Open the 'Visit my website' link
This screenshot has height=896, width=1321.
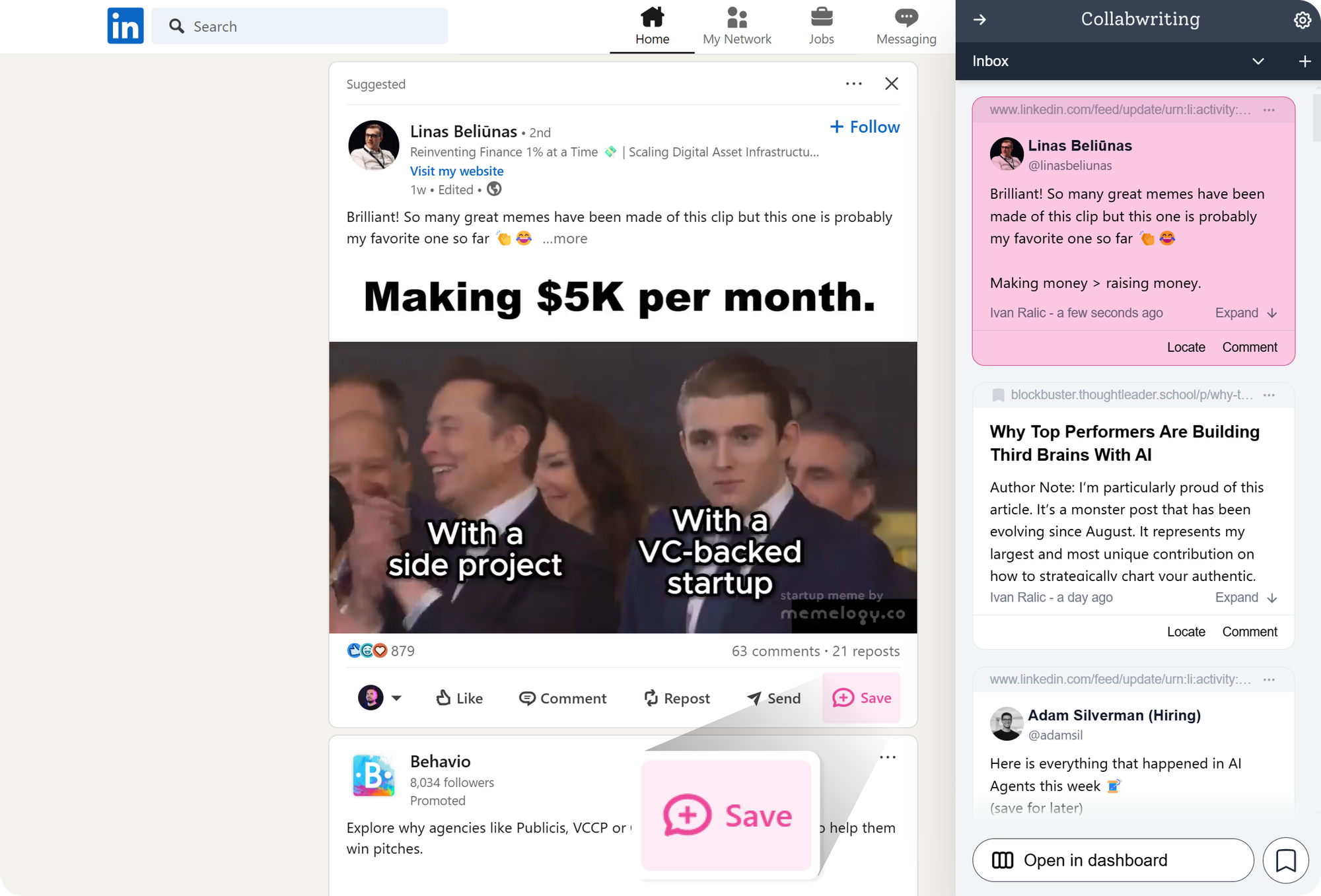[x=456, y=171]
